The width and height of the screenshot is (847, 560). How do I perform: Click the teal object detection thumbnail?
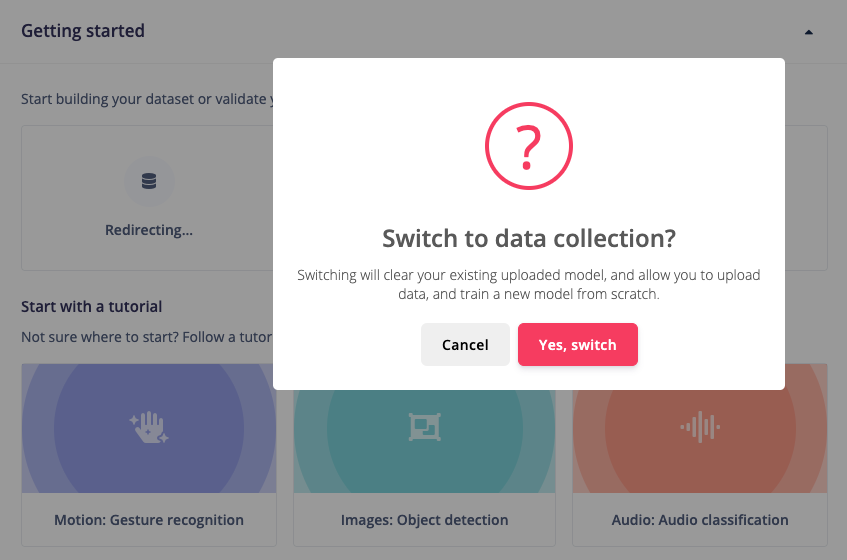point(425,441)
